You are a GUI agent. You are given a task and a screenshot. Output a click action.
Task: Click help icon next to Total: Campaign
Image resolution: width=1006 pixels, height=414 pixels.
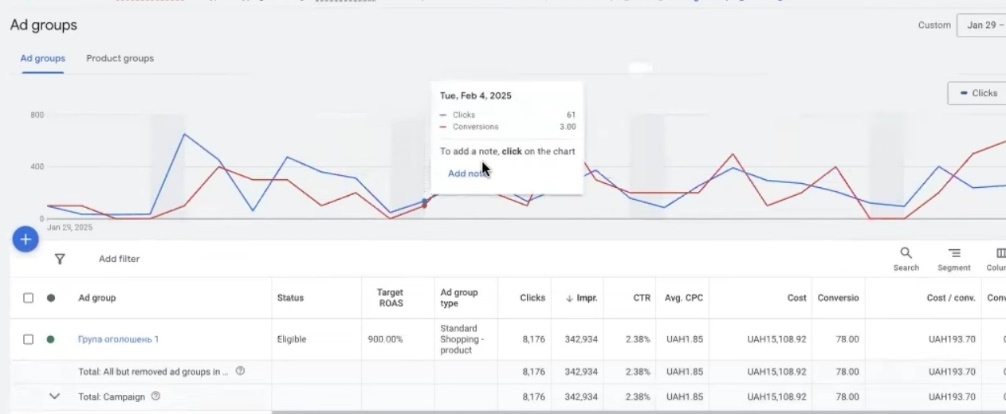(155, 397)
